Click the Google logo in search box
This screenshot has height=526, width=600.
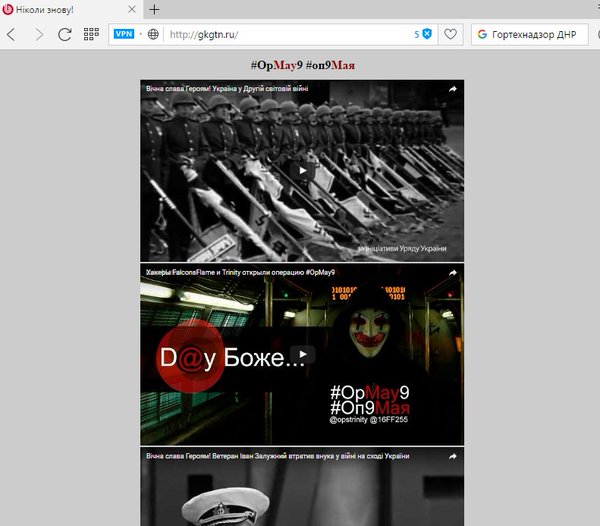tap(482, 34)
